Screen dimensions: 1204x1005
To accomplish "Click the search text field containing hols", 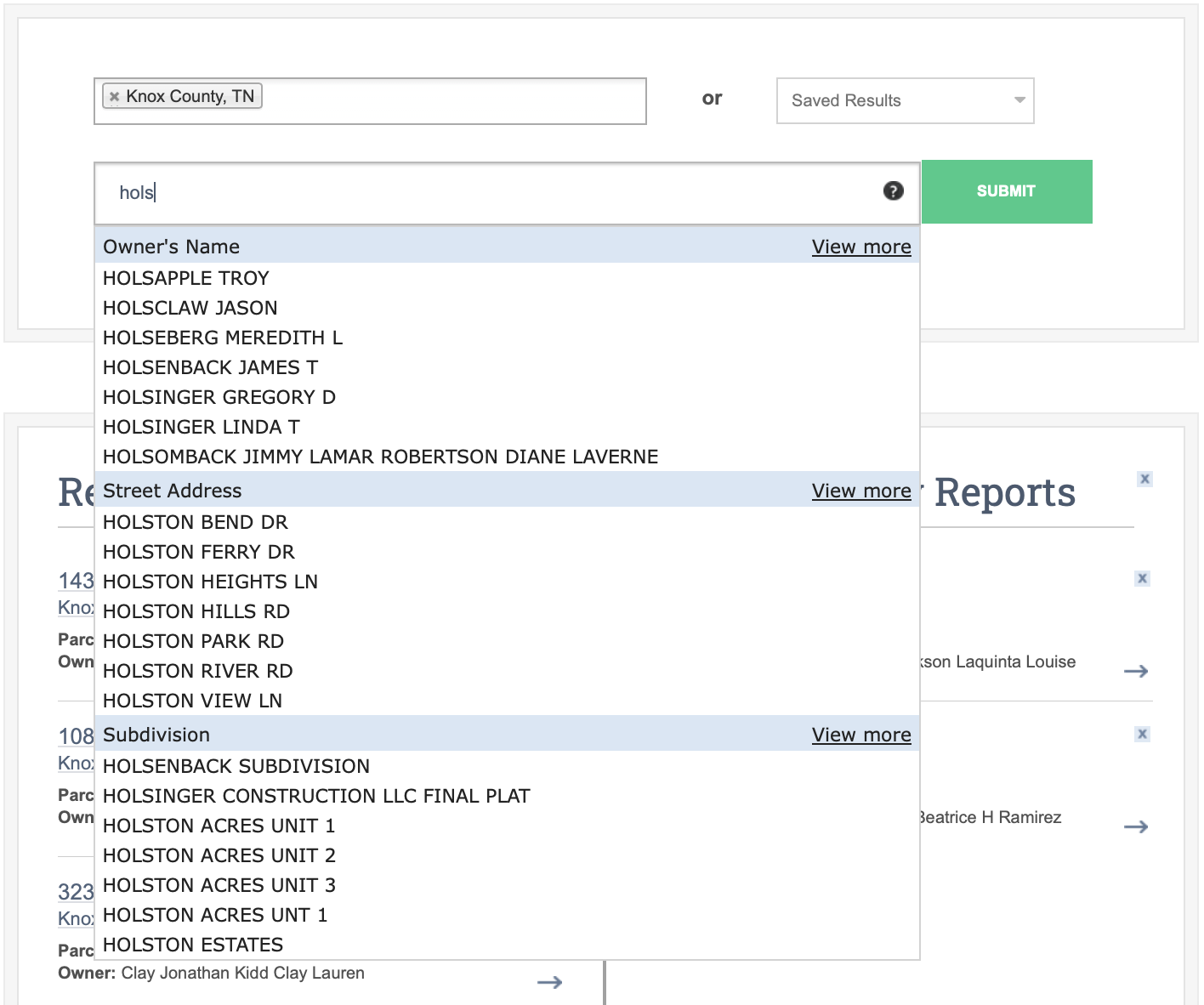I will pyautogui.click(x=493, y=193).
